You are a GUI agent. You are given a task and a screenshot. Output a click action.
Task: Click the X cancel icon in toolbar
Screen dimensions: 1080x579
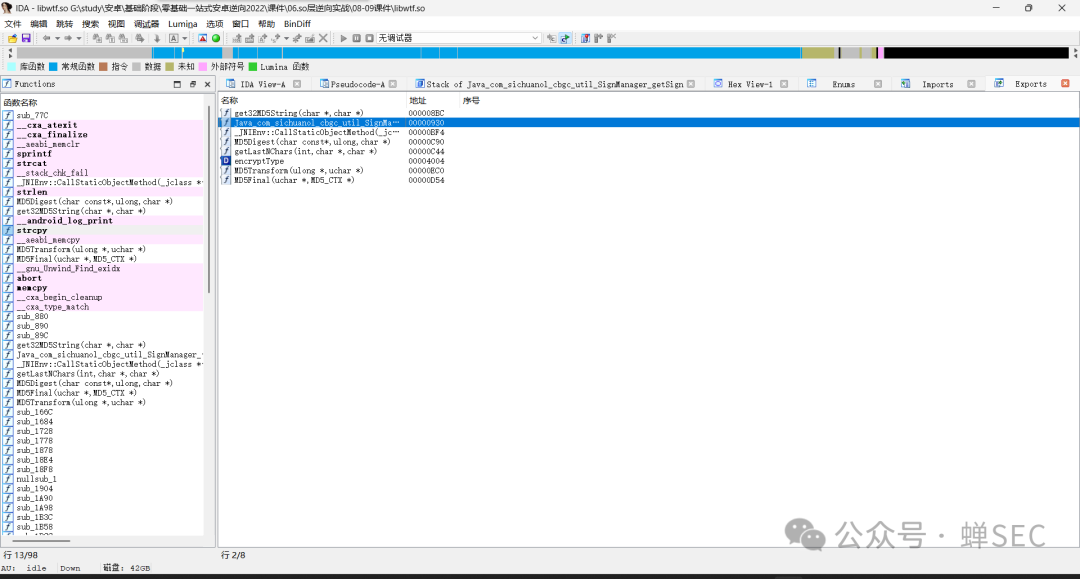click(x=323, y=39)
